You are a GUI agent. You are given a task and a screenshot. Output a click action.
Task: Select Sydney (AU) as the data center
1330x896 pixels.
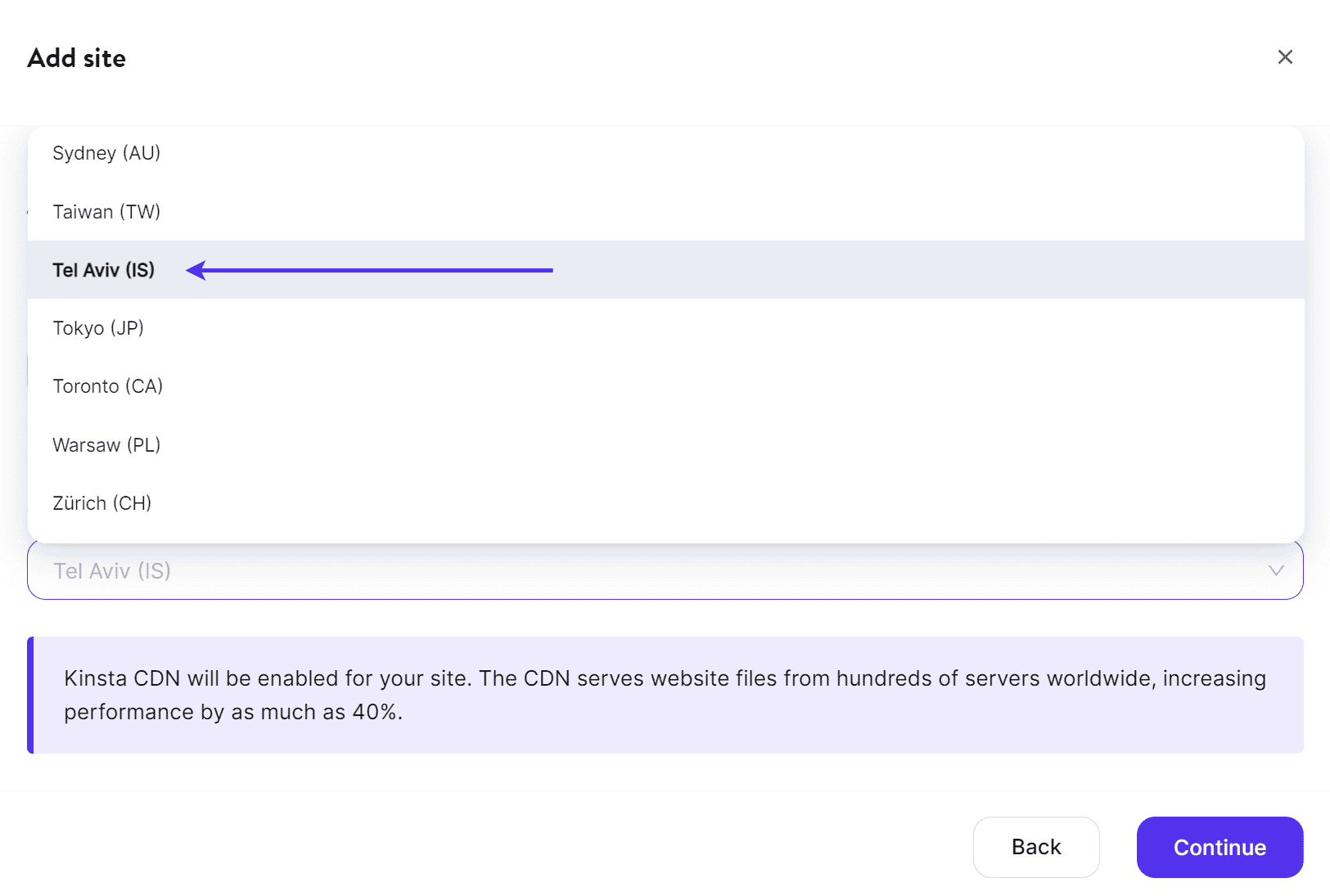pos(106,152)
